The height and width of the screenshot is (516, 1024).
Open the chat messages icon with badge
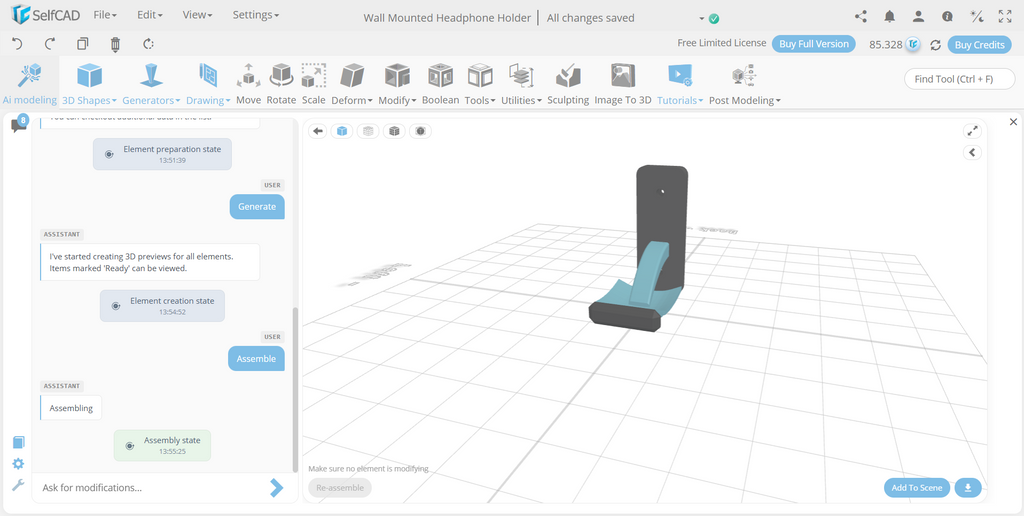(19, 124)
